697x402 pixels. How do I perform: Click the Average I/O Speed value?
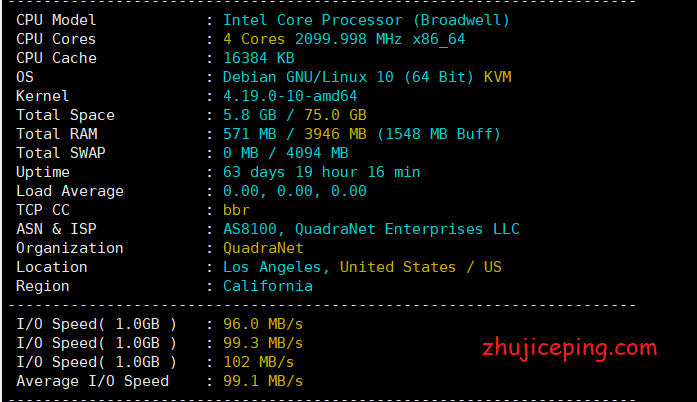pos(263,381)
